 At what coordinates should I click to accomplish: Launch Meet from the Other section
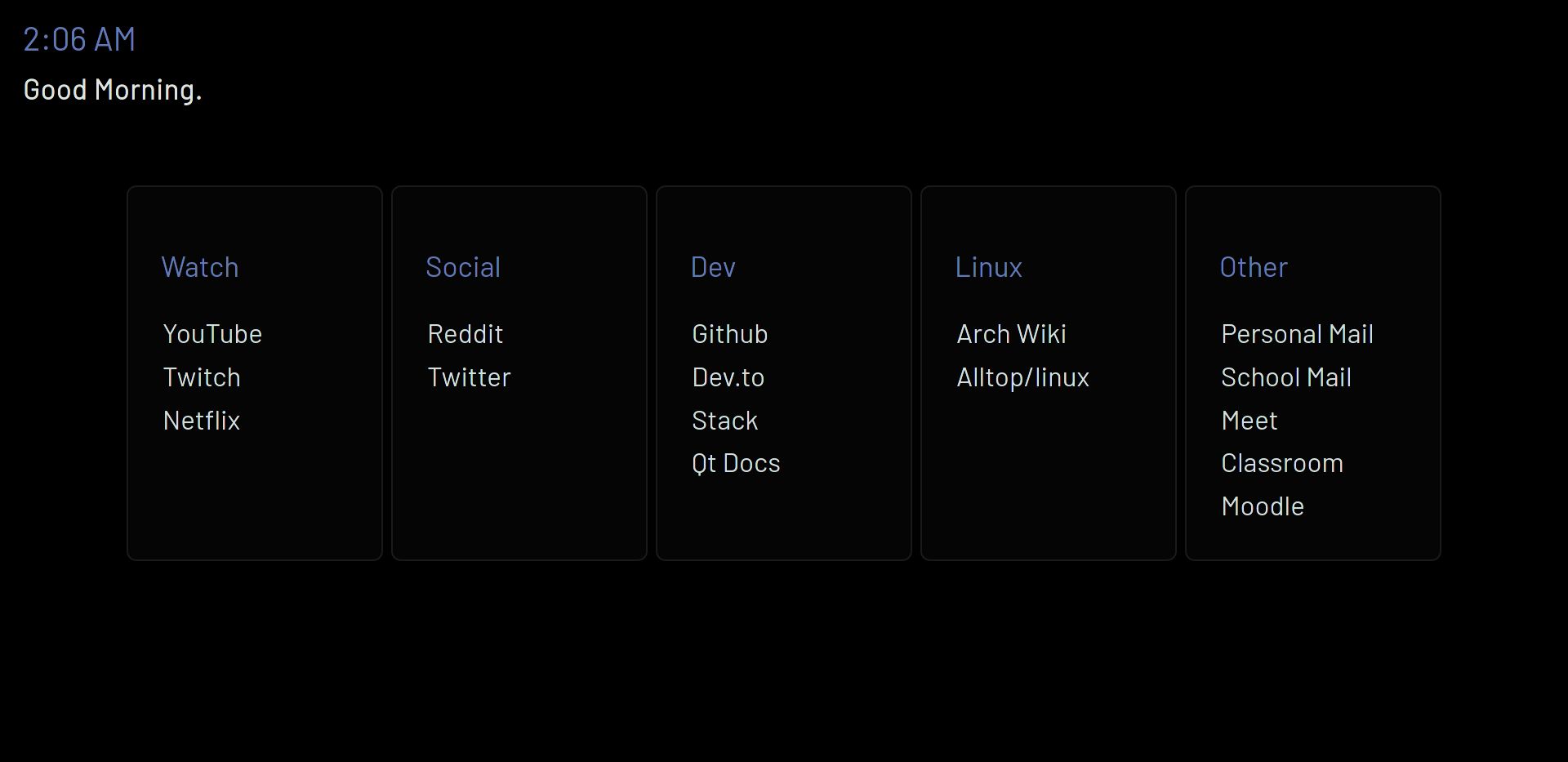click(x=1249, y=421)
